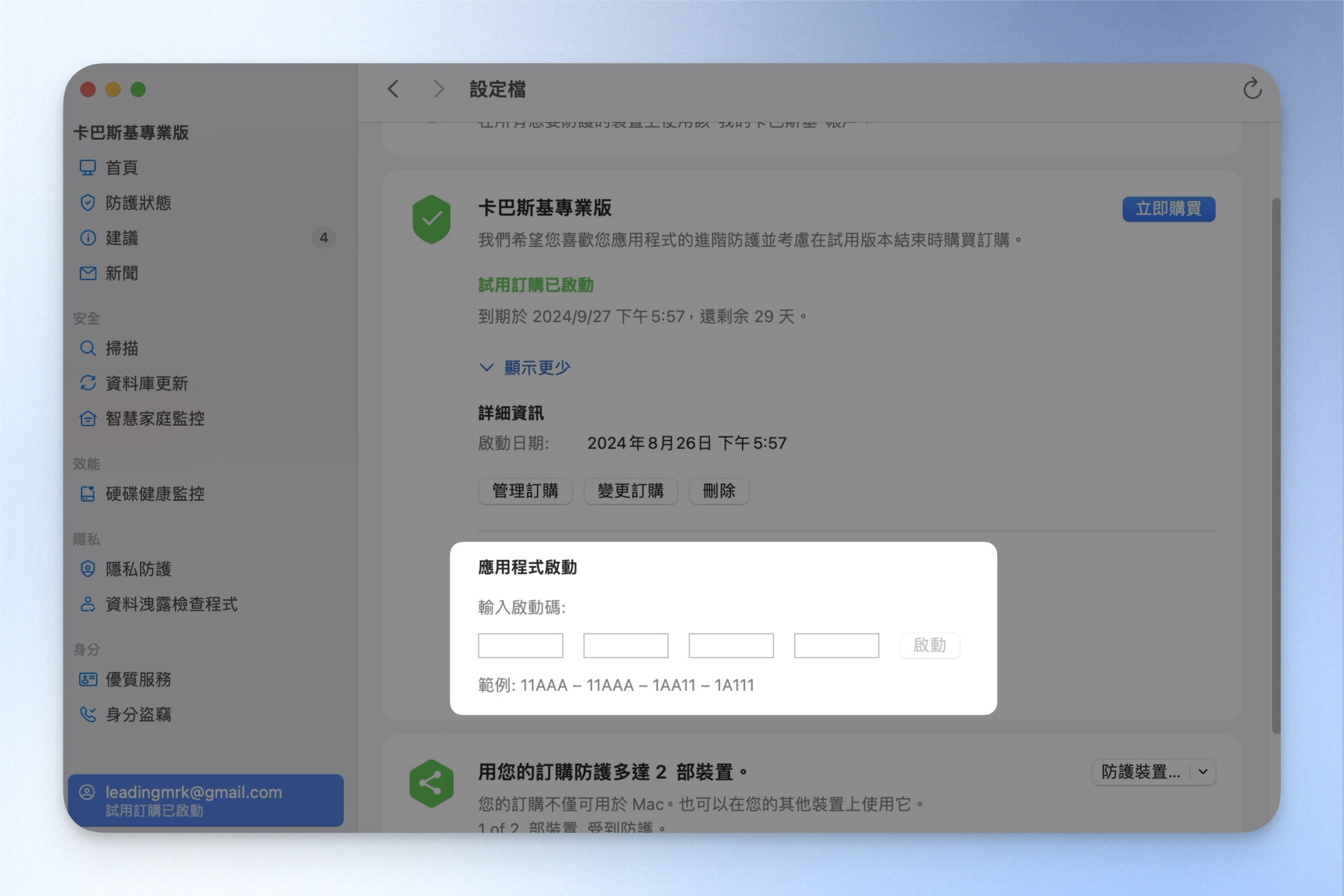The image size is (1344, 896).
Task: Click the ID card icon beside 優質服務
Action: click(88, 679)
